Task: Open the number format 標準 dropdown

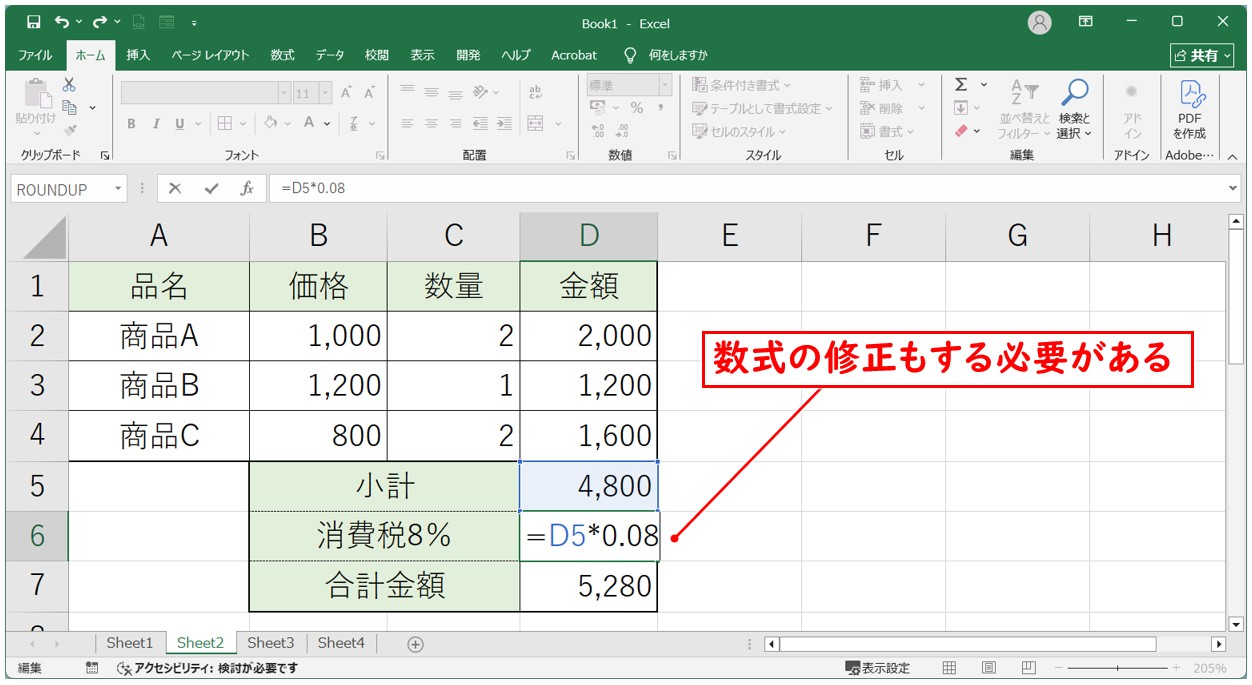Action: coord(667,86)
